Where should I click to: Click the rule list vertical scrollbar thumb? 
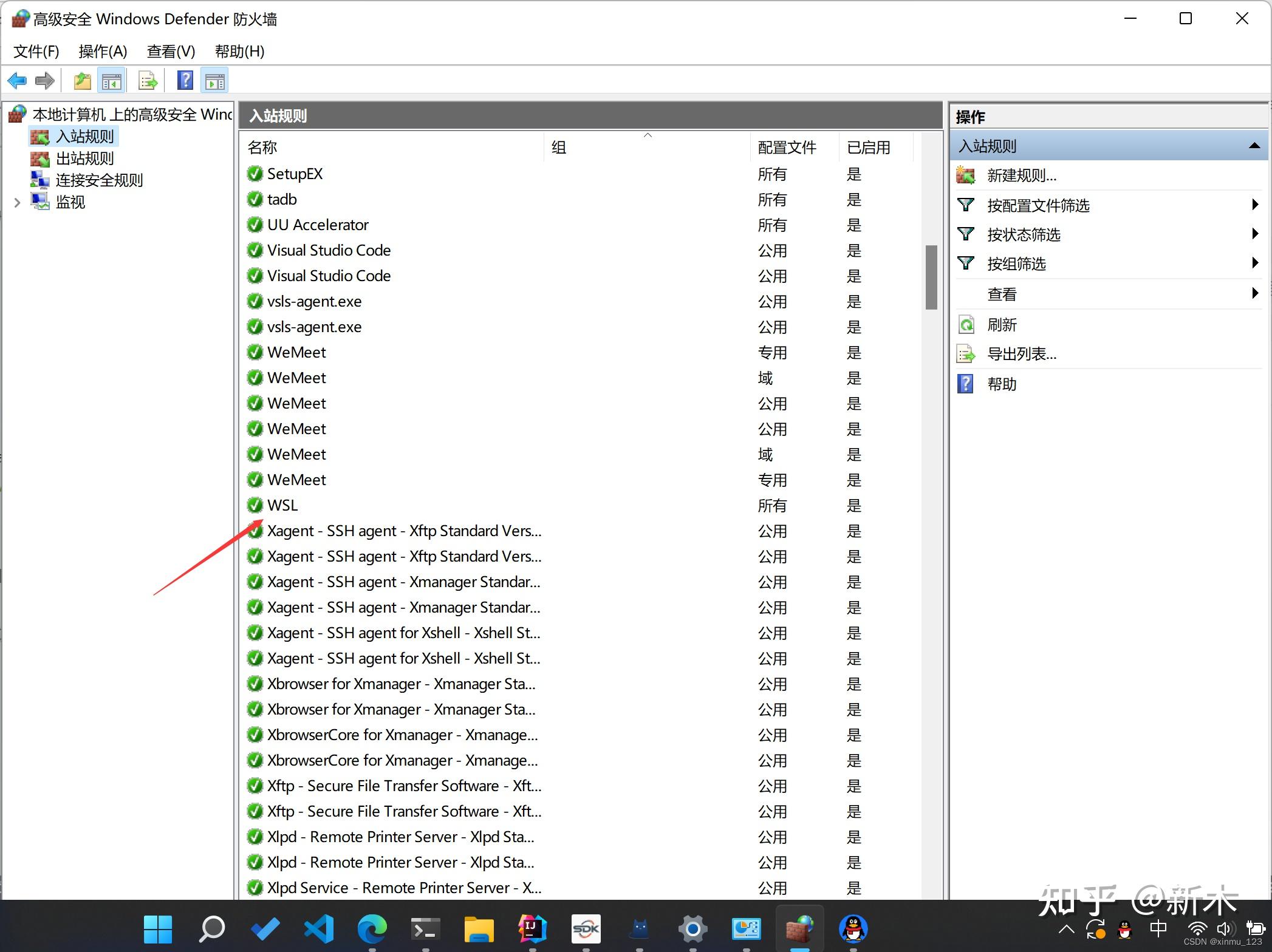point(931,277)
